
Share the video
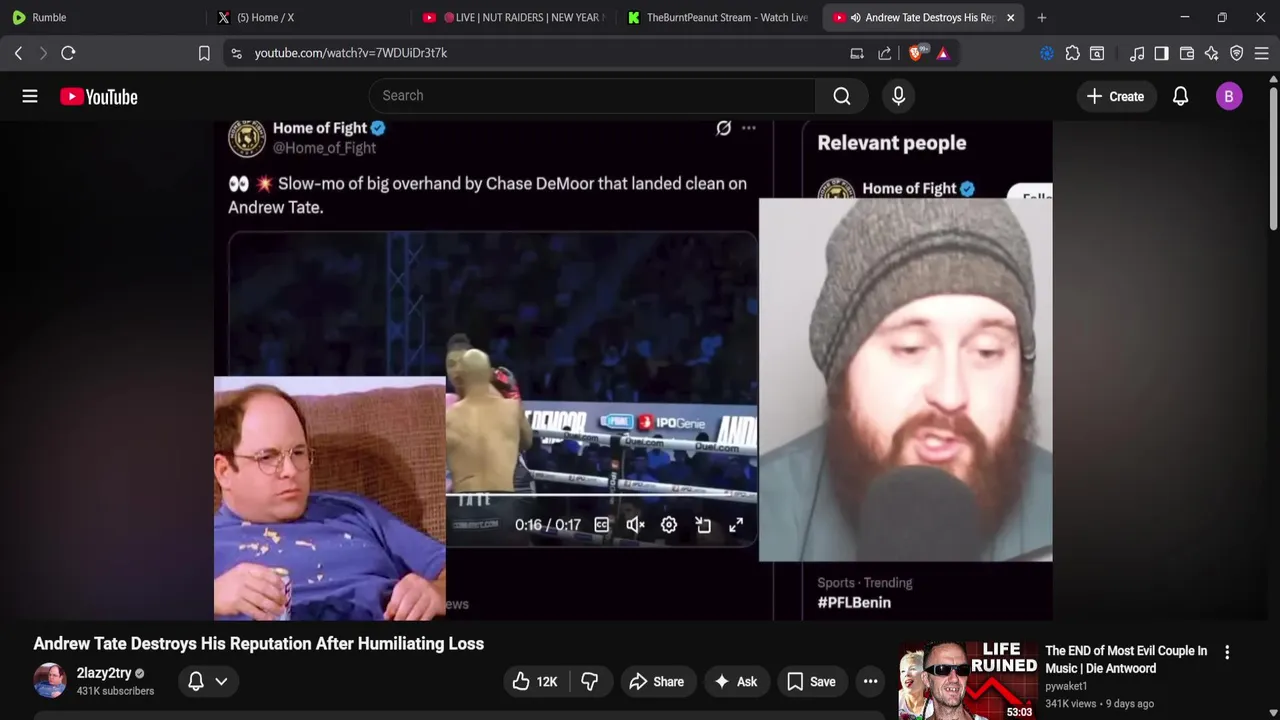[656, 681]
